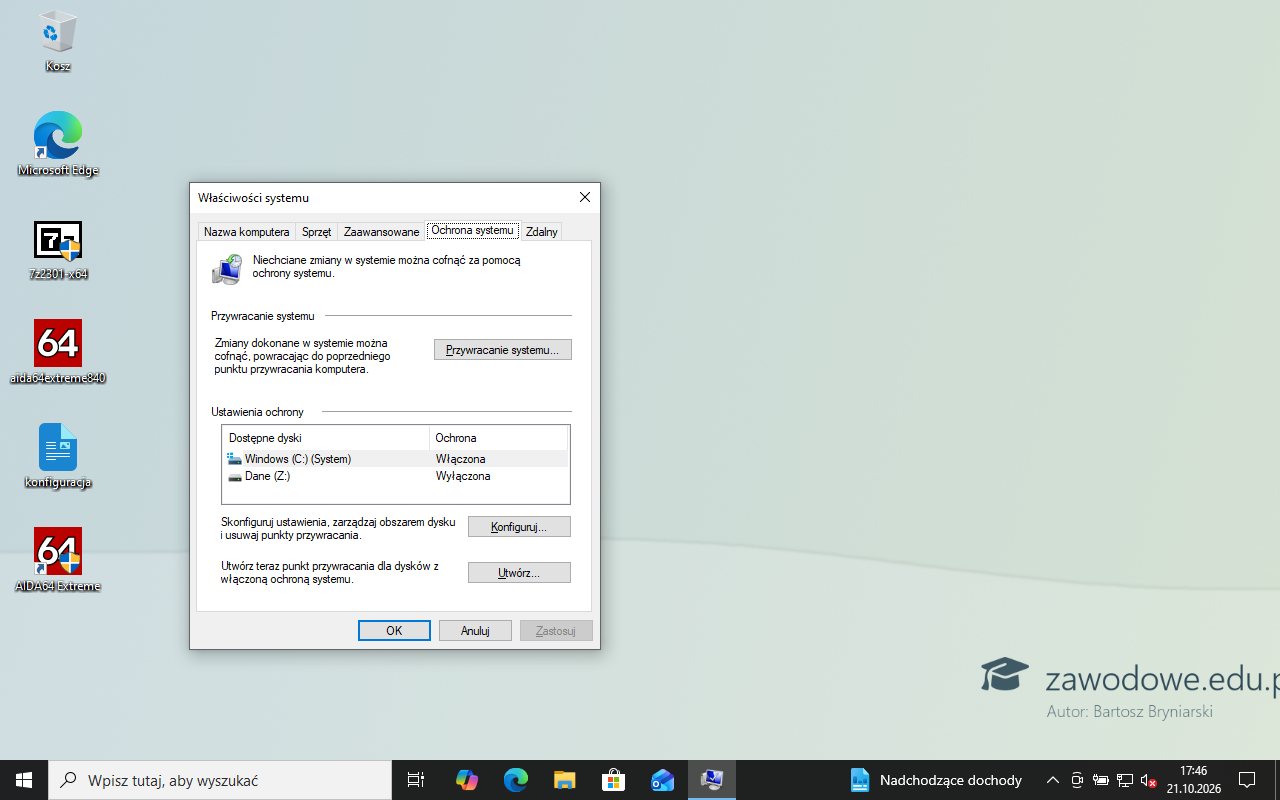The height and width of the screenshot is (800, 1280).
Task: Open Task View from the taskbar
Action: tap(416, 780)
